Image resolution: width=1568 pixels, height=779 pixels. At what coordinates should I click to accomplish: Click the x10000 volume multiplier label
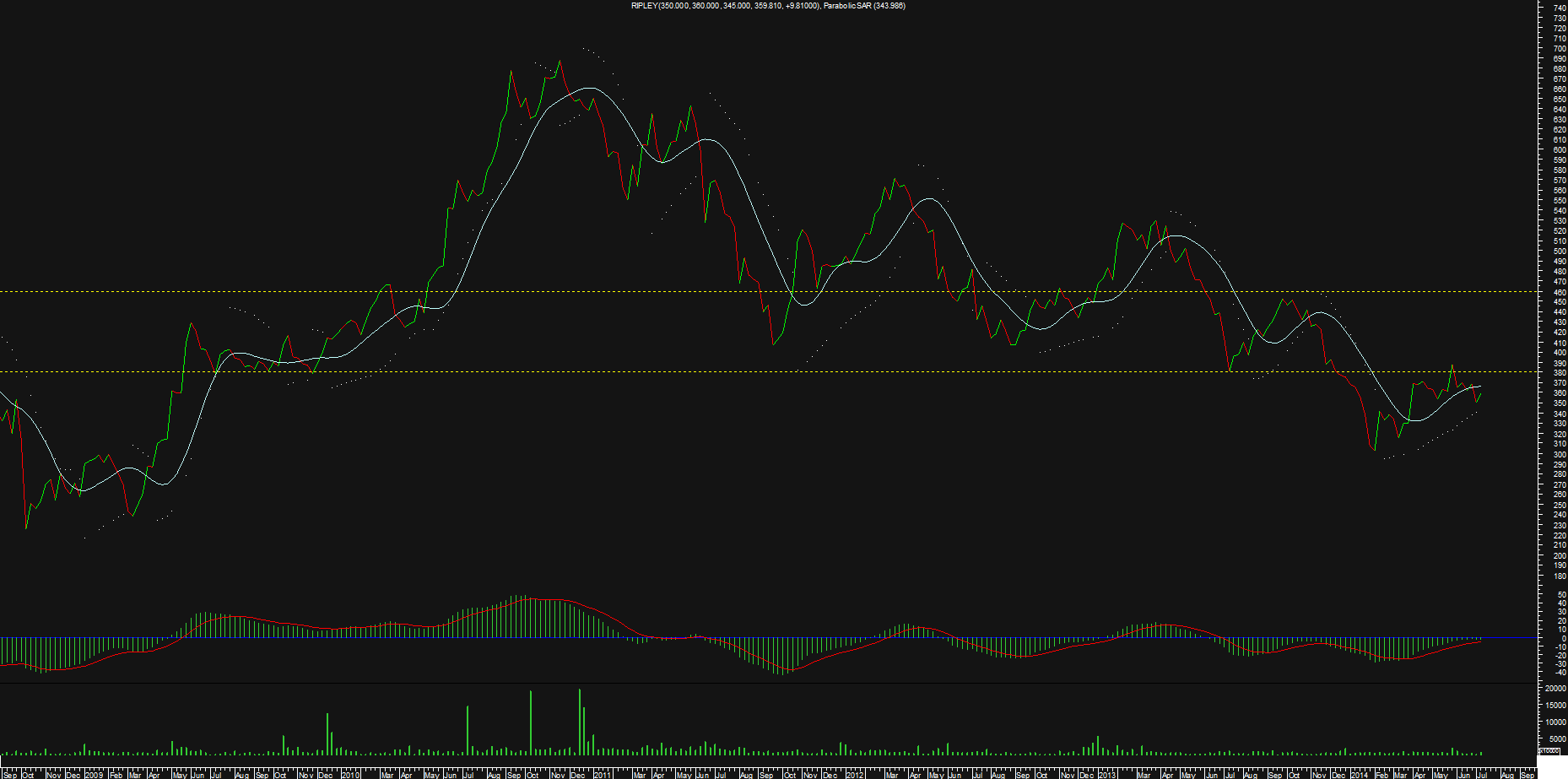[1549, 750]
